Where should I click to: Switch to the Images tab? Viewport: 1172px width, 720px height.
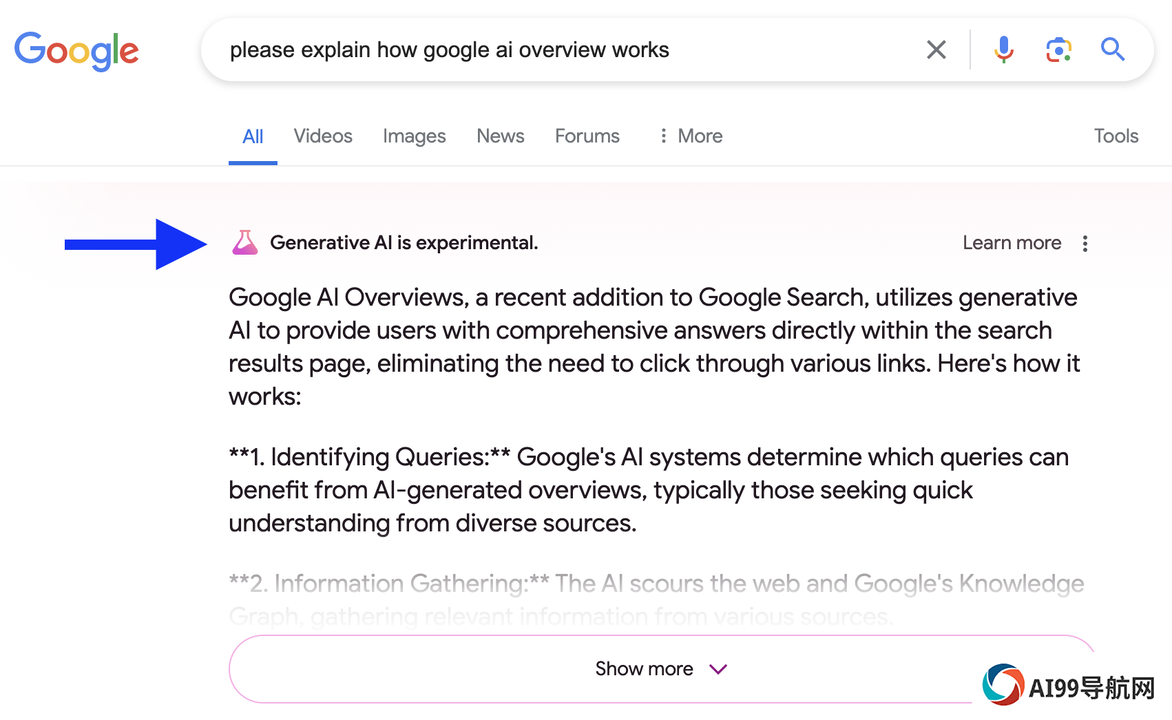pos(414,135)
